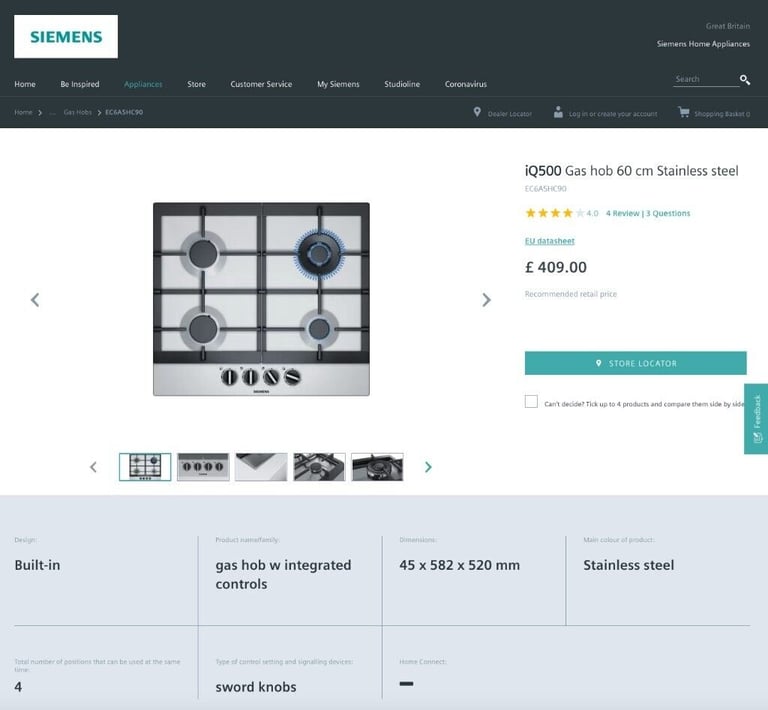Click the product title iQ500 Gas hob
Screen dimensions: 768x710
631,171
